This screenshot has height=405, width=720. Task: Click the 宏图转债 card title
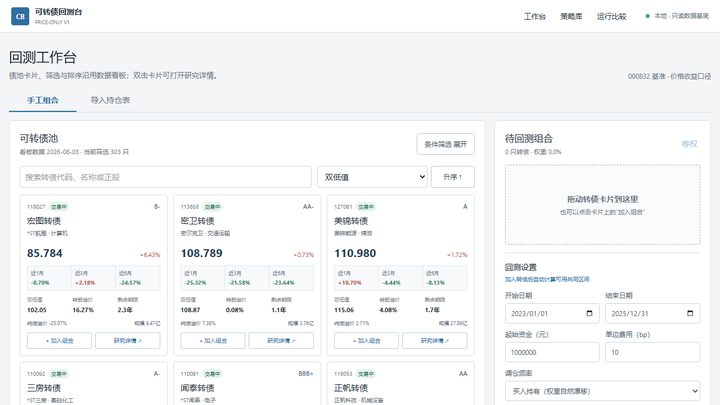pyautogui.click(x=44, y=221)
